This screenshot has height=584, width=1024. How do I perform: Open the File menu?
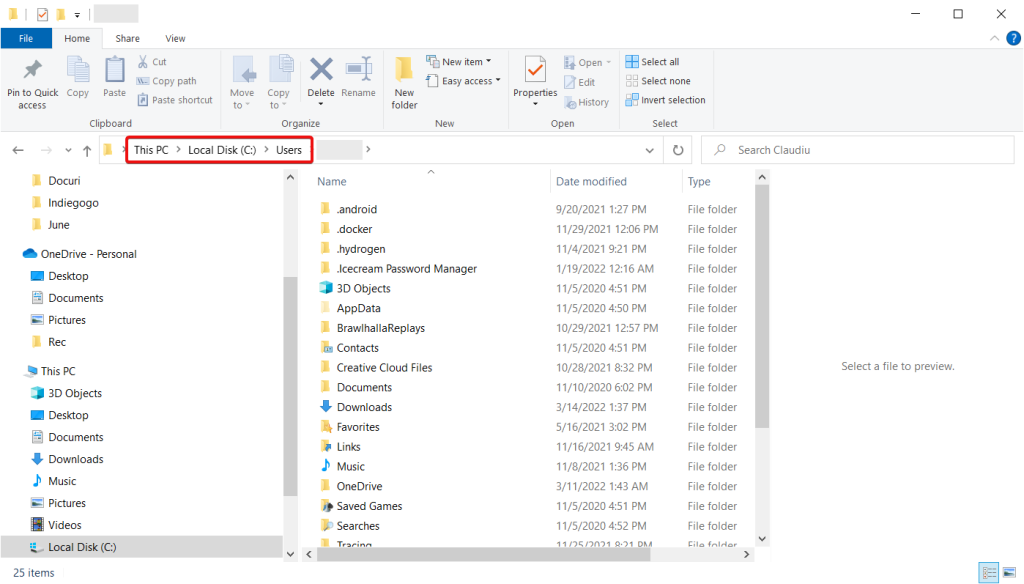click(26, 37)
